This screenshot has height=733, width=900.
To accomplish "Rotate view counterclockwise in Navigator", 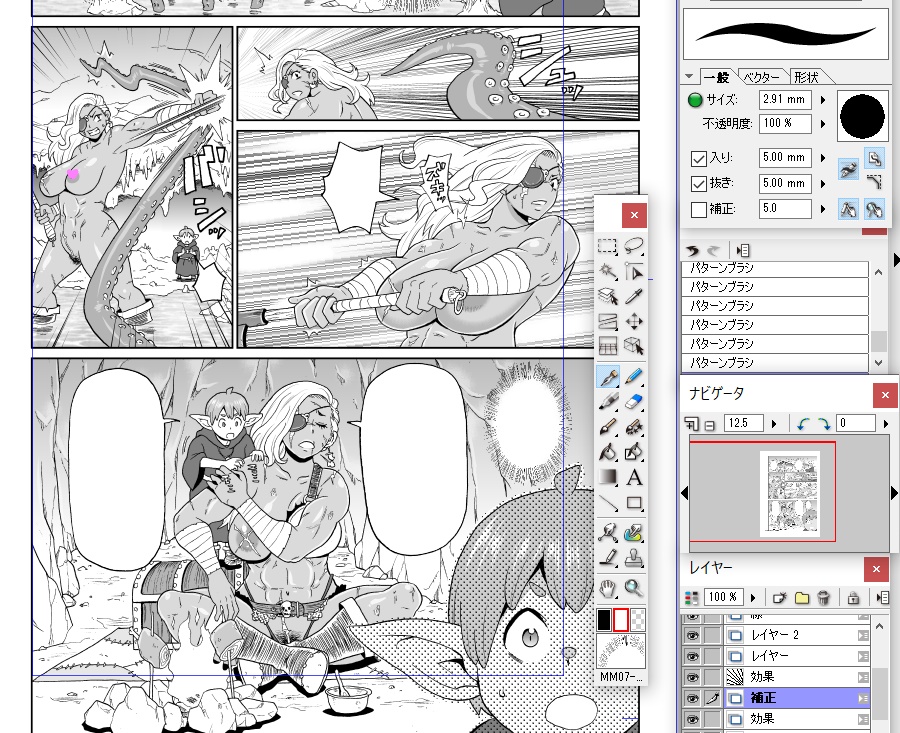I will coord(803,424).
